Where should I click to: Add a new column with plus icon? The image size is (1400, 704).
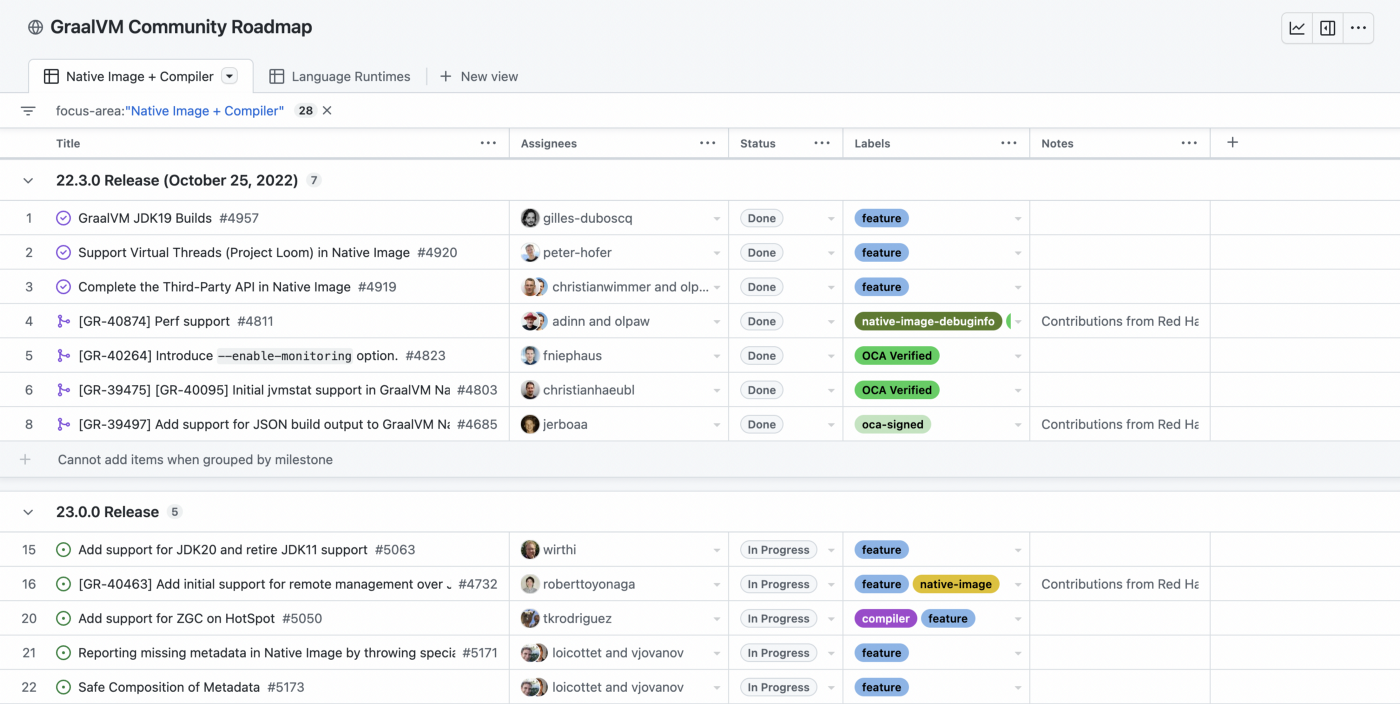pos(1232,143)
